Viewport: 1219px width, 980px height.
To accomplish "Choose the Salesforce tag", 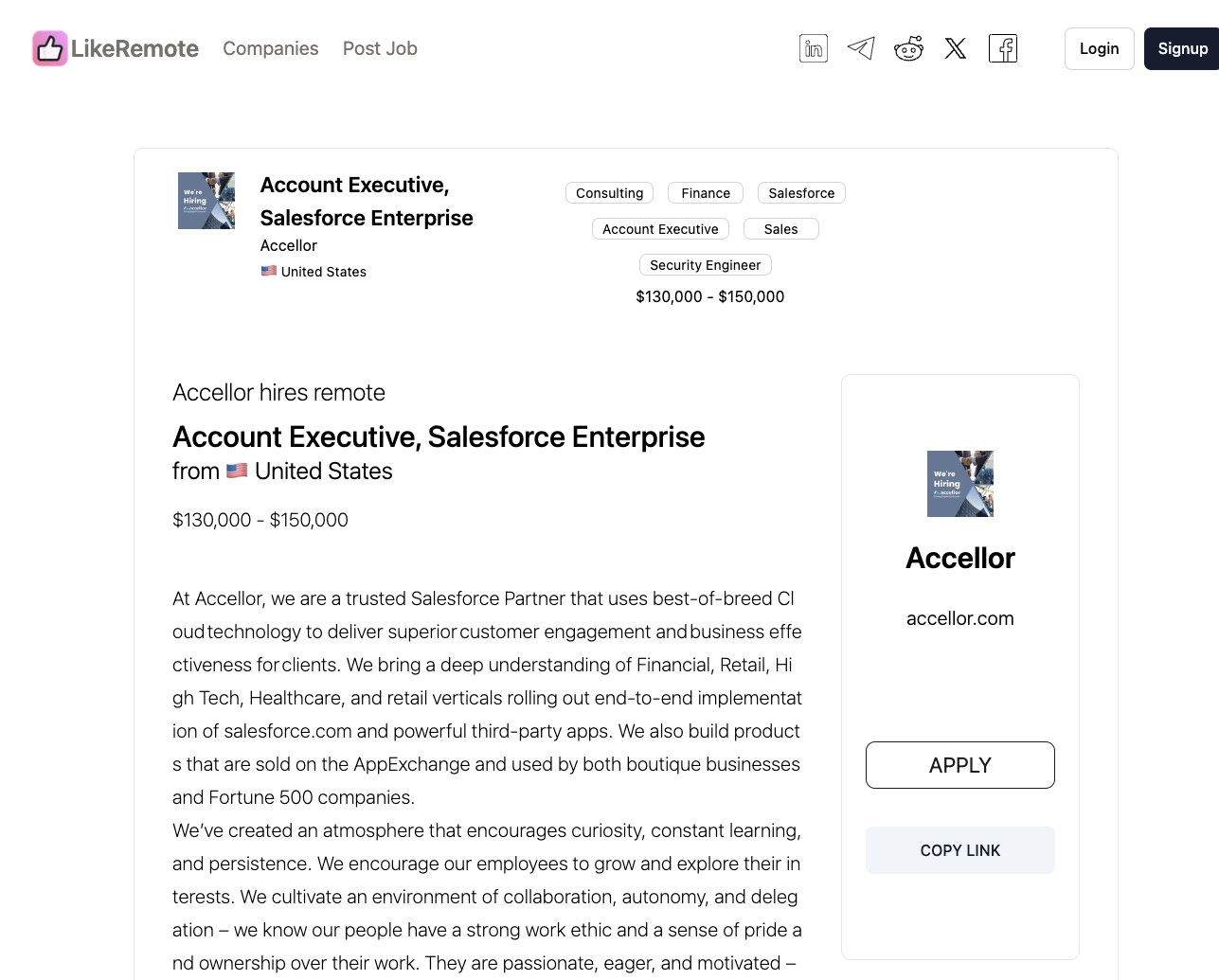I will click(x=801, y=193).
